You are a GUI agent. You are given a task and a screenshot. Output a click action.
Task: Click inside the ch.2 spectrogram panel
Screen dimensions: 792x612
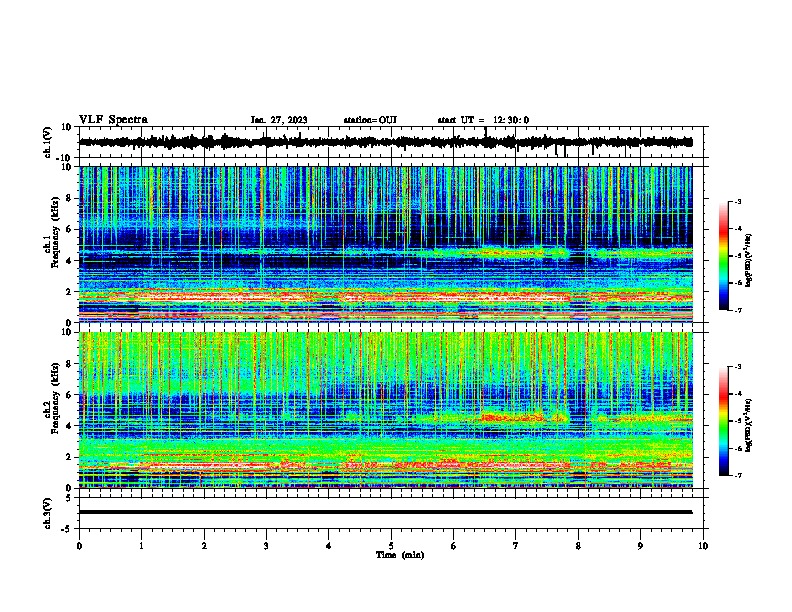pyautogui.click(x=385, y=410)
